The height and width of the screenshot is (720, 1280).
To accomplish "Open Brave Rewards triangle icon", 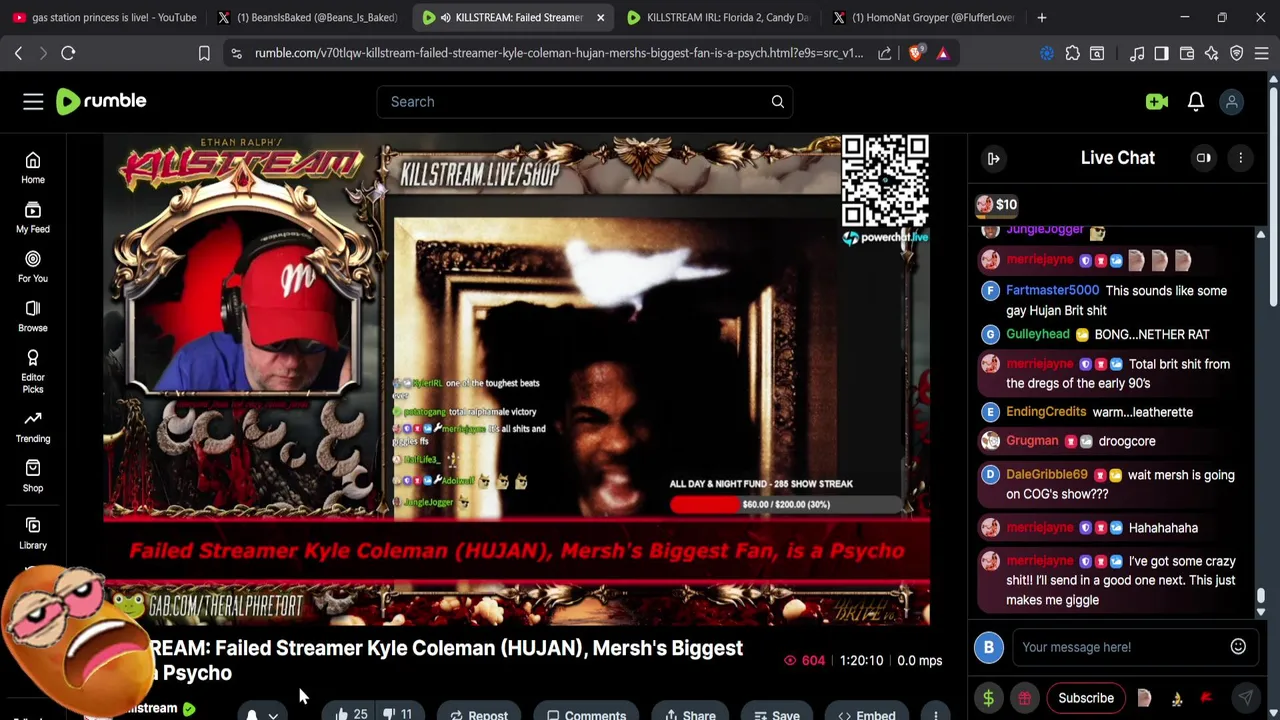I will [943, 53].
